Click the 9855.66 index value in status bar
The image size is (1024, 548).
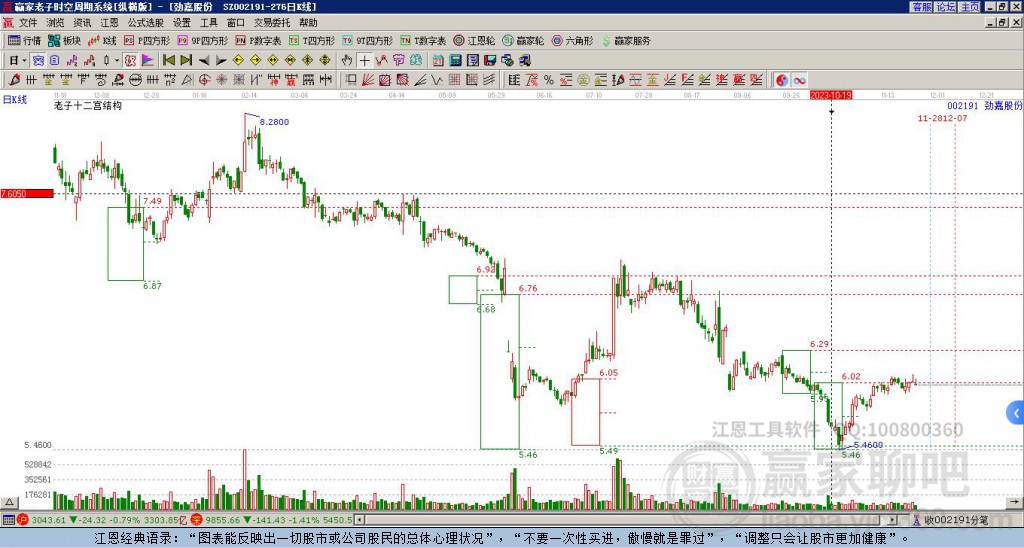tap(223, 520)
